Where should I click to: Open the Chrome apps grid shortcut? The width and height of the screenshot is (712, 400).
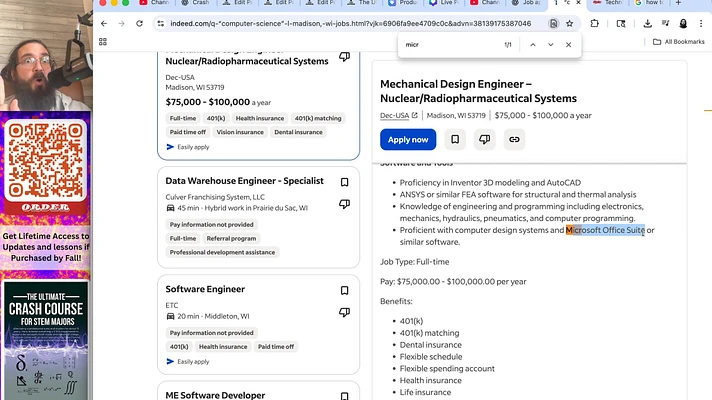tap(103, 42)
